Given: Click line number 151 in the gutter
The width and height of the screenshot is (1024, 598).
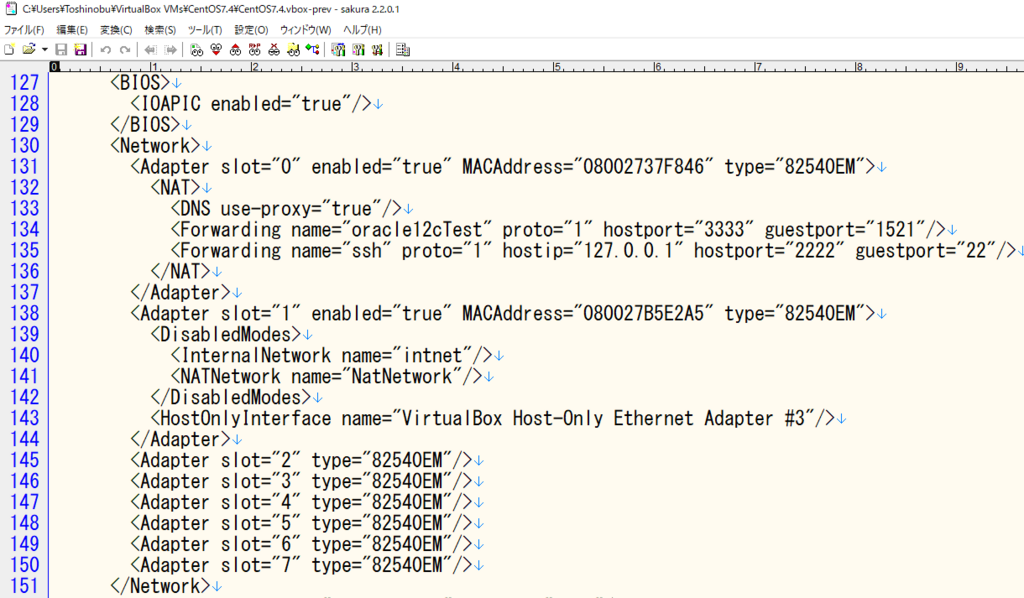Looking at the screenshot, I should 25,586.
